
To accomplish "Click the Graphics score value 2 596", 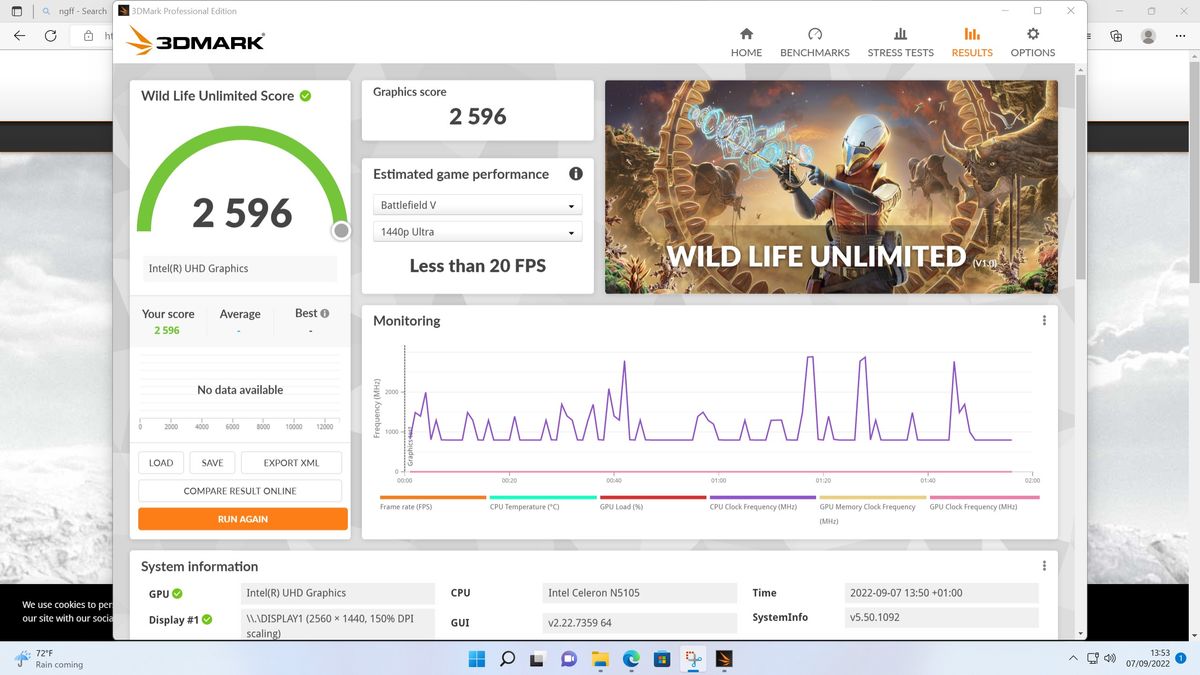I will [x=478, y=116].
